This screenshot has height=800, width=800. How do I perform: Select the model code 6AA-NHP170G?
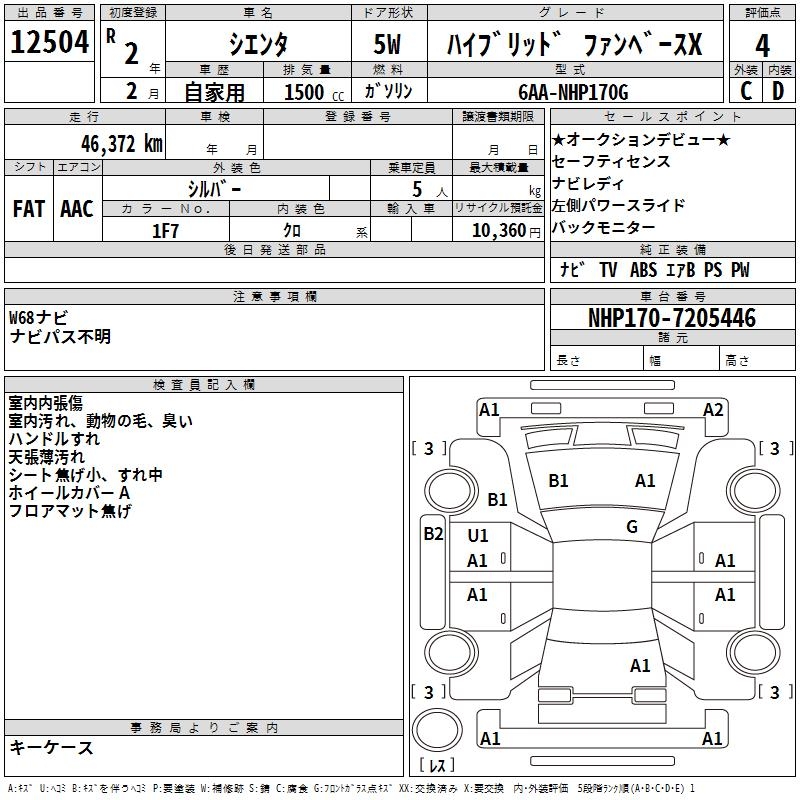573,92
